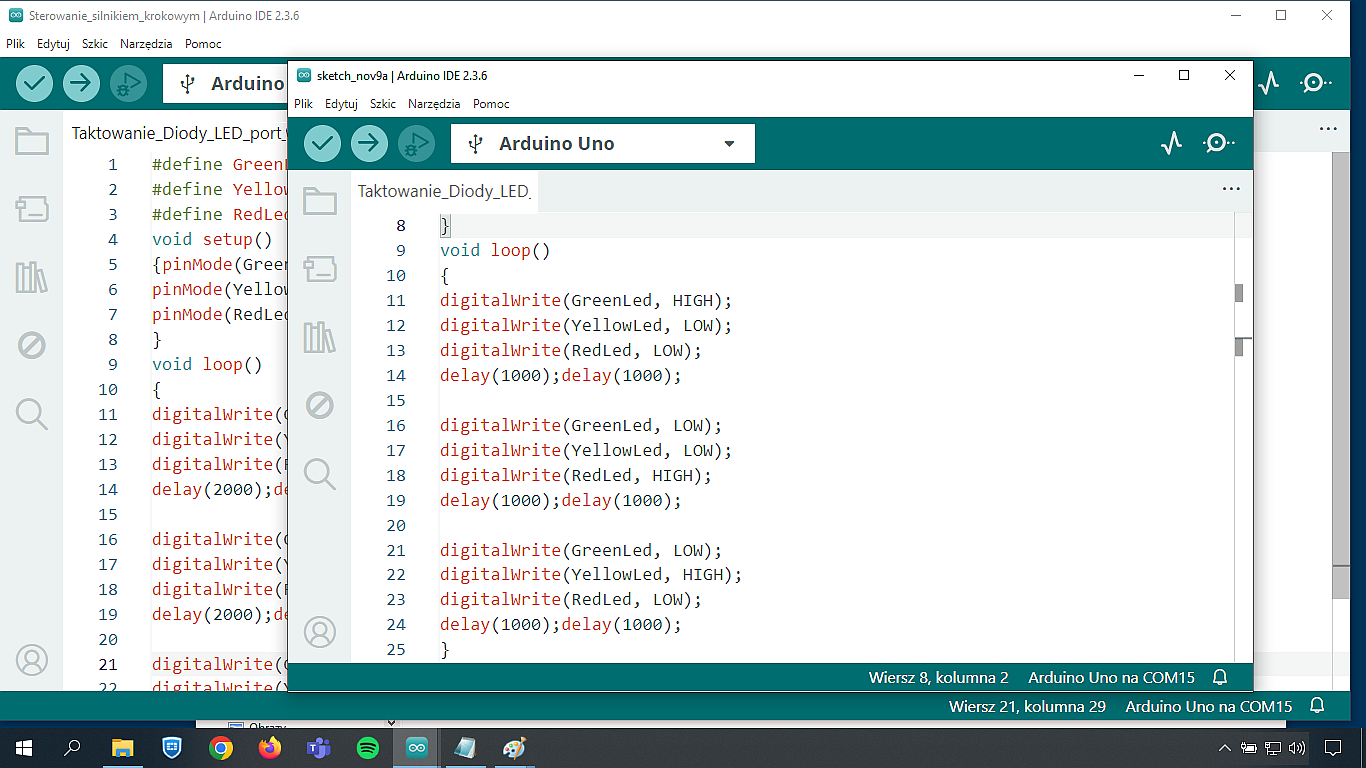The image size is (1366, 768).
Task: Start Debug in sketch_nov9a window toolbar
Action: tap(416, 144)
